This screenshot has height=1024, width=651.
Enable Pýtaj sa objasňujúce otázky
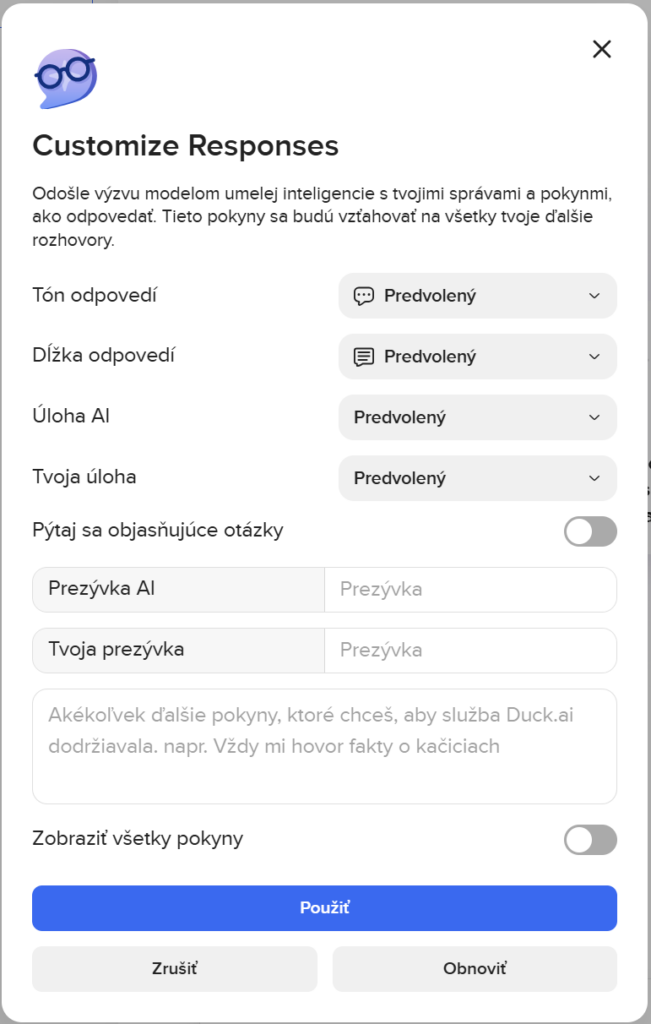point(590,531)
